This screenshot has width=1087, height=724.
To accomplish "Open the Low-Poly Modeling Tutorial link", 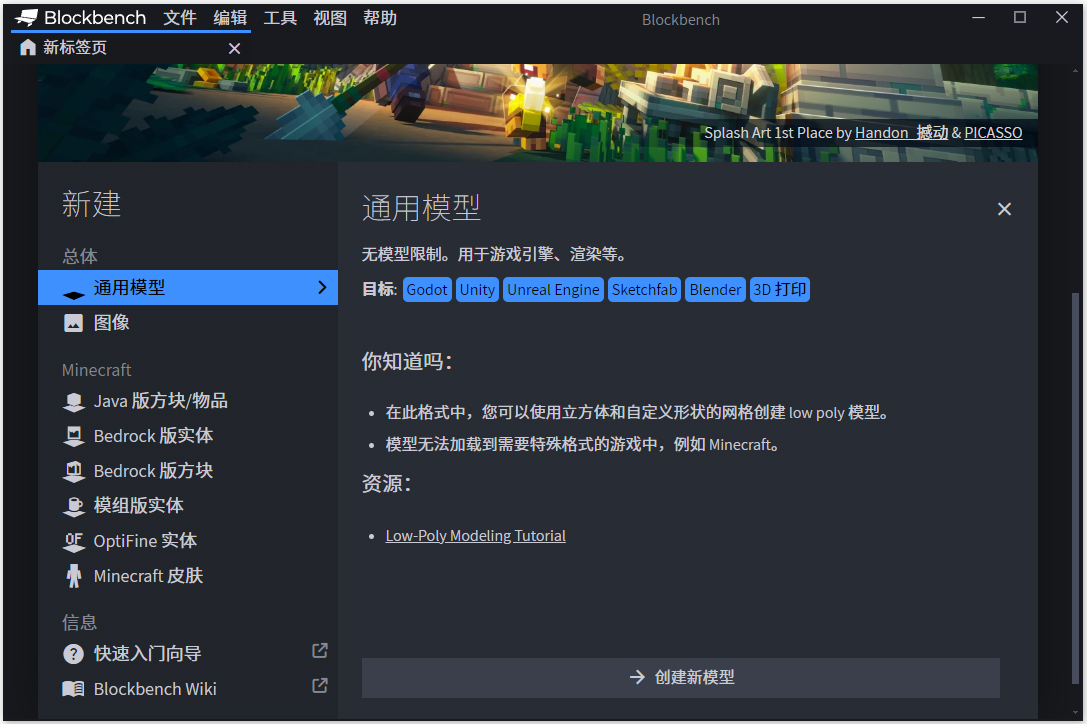I will click(x=475, y=535).
